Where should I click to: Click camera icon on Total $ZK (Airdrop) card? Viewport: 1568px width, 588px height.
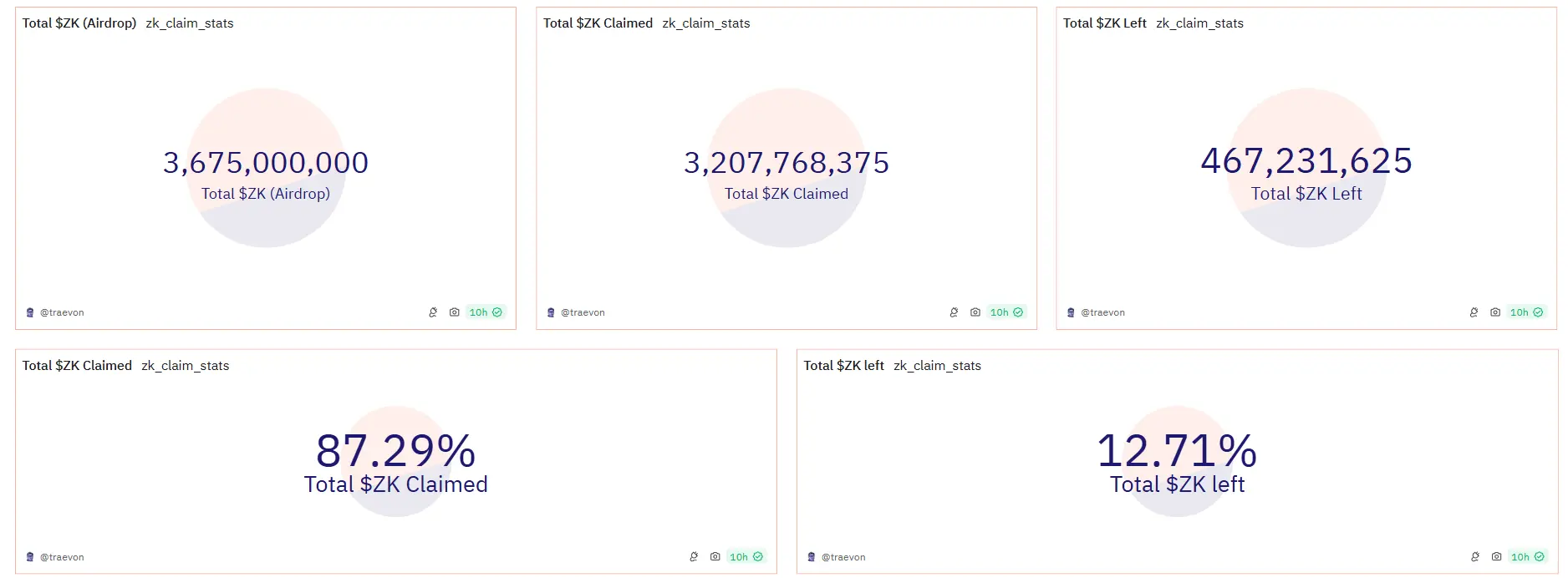point(455,312)
